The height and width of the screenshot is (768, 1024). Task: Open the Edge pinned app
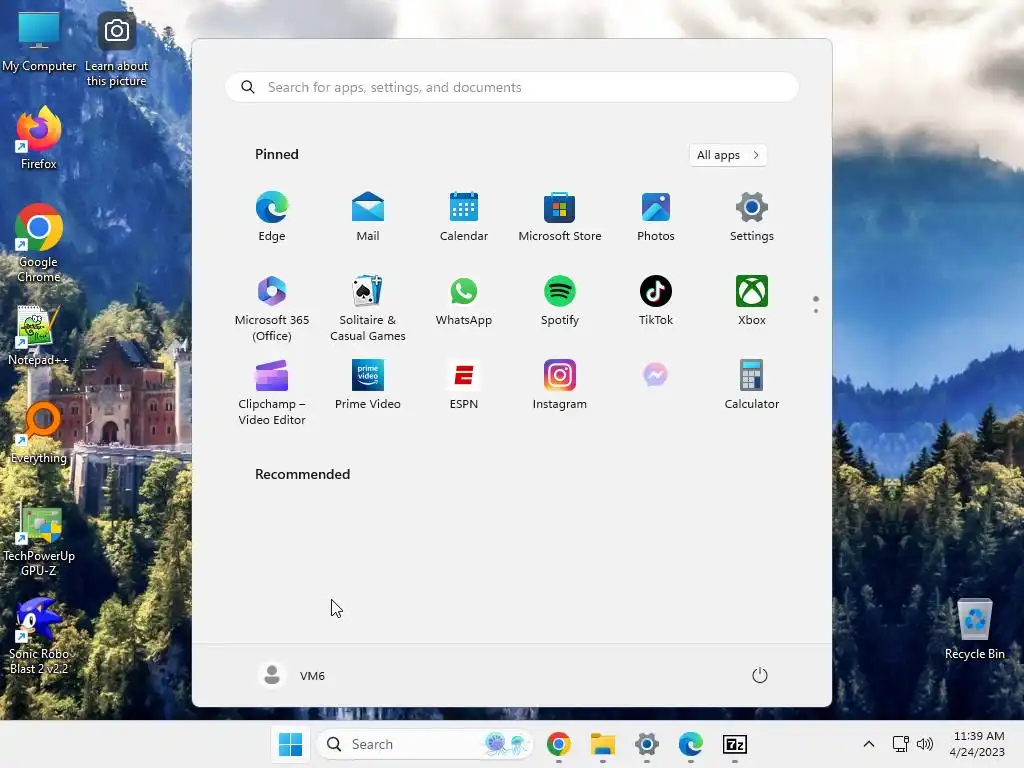click(272, 217)
